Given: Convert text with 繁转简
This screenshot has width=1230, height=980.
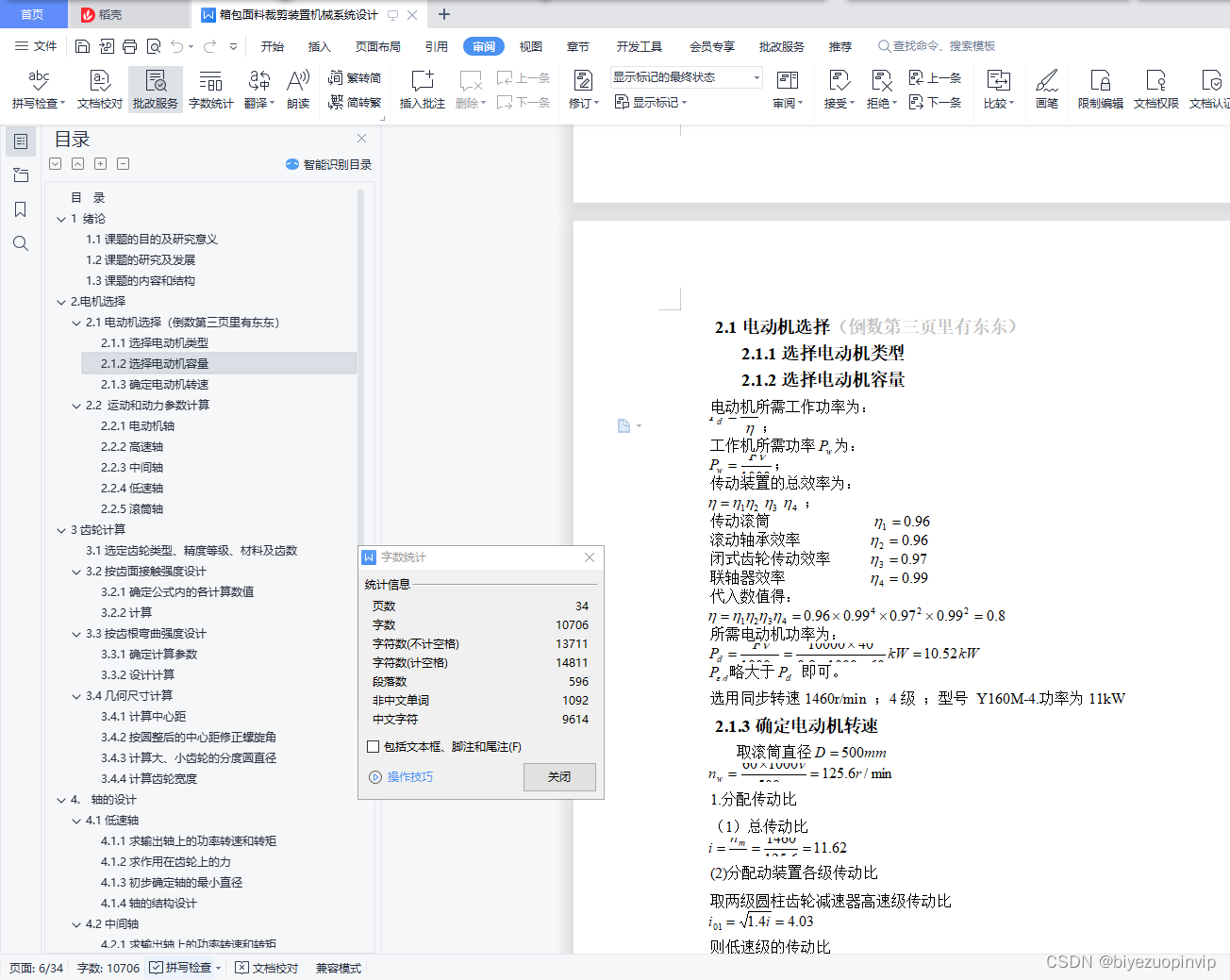Looking at the screenshot, I should pos(355,78).
